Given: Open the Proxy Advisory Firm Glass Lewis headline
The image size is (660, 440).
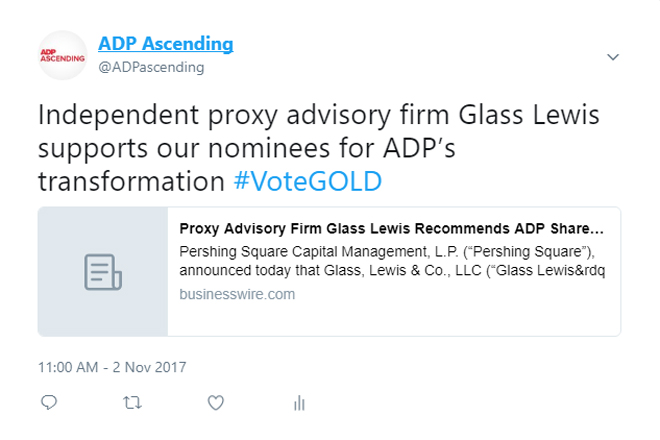Looking at the screenshot, I should click(392, 227).
